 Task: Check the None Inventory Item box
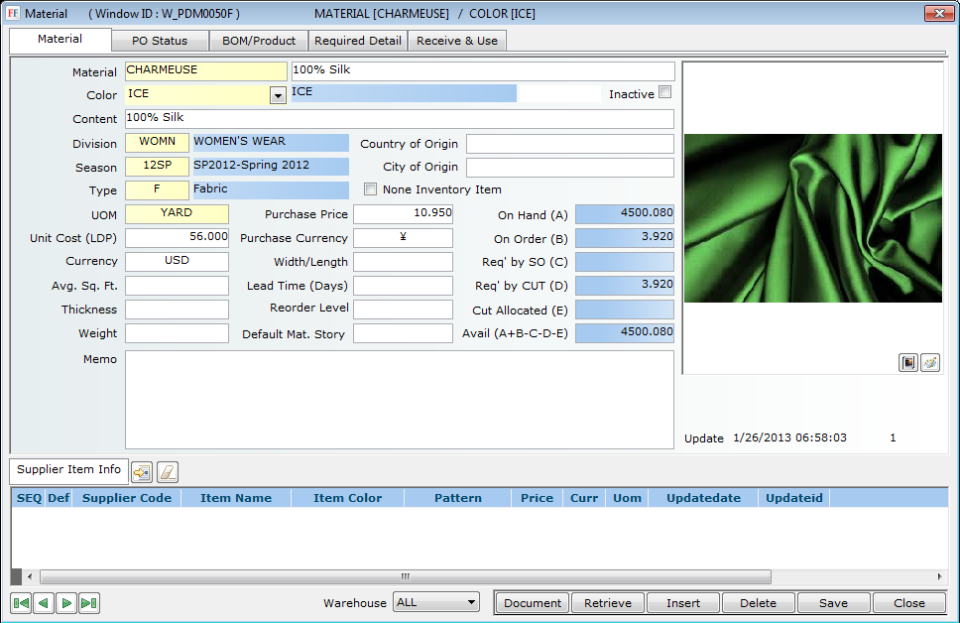coord(370,189)
